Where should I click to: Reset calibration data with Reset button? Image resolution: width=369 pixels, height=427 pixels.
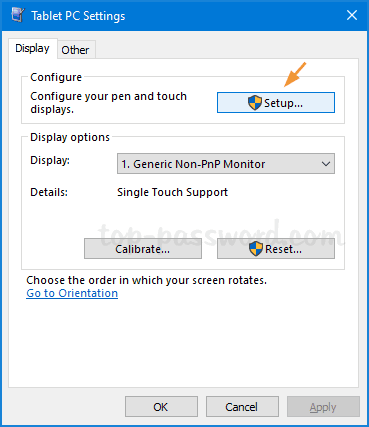point(276,249)
